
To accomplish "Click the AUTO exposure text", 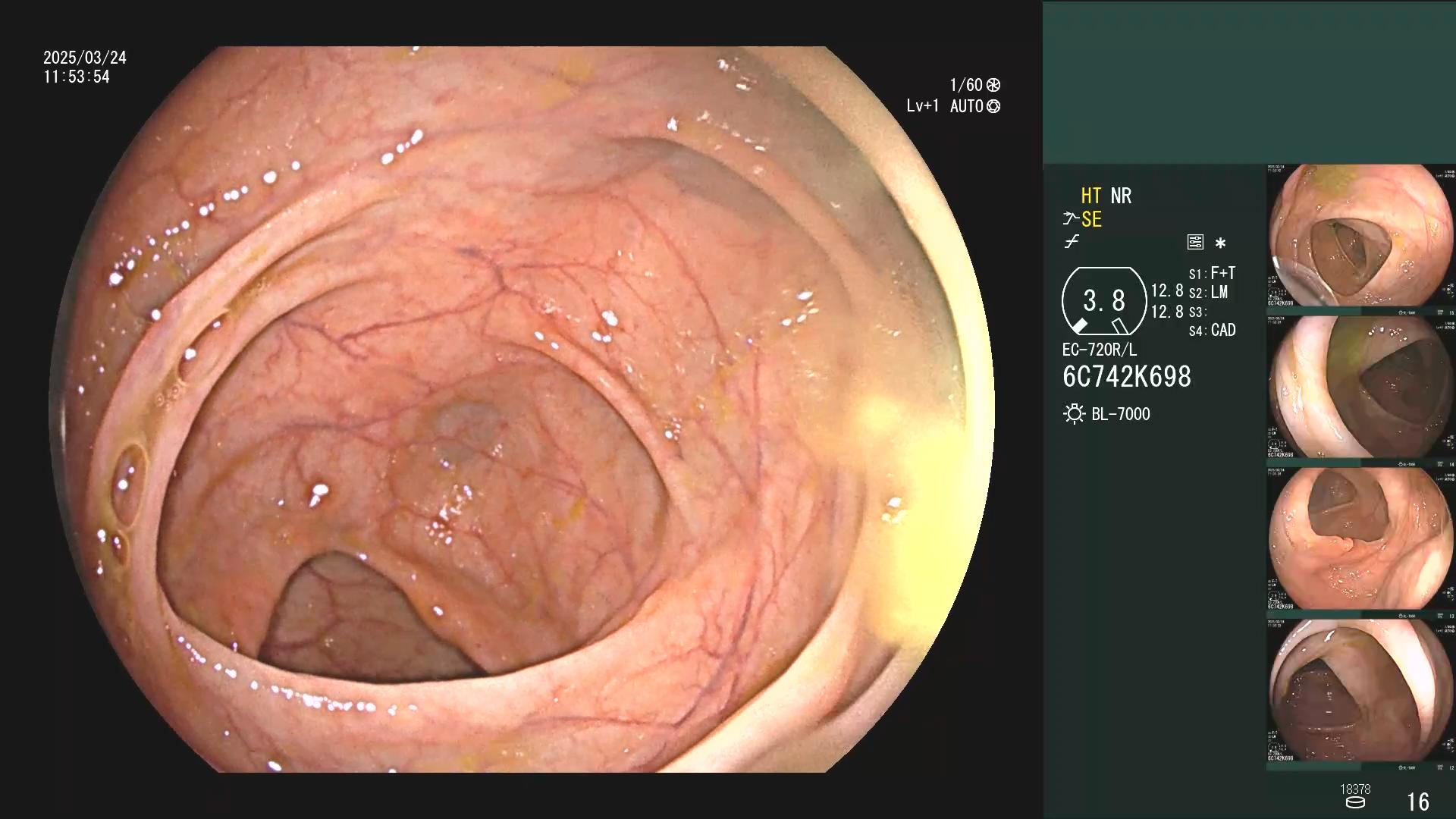I will (x=967, y=106).
